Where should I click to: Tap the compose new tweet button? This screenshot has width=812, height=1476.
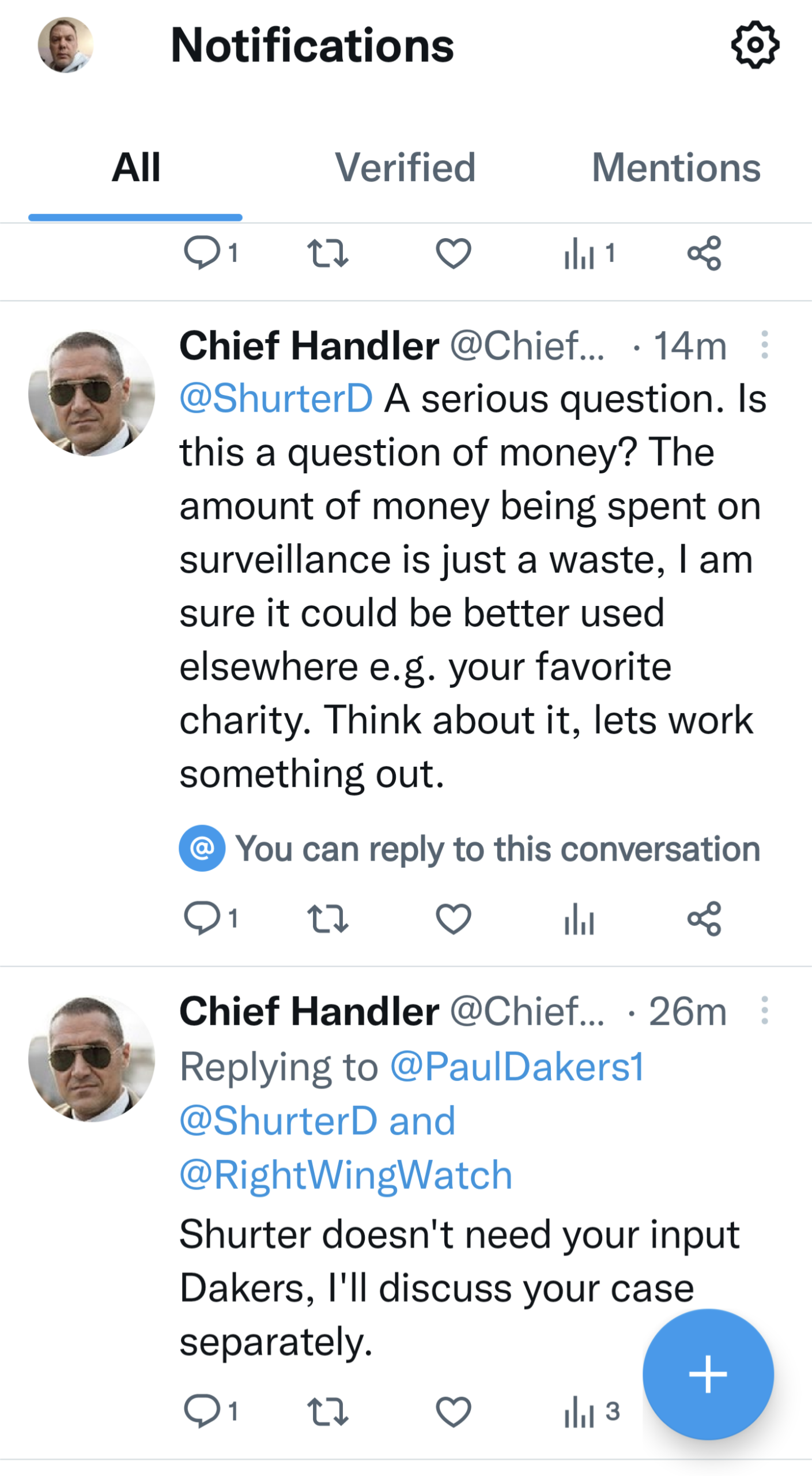[707, 1373]
